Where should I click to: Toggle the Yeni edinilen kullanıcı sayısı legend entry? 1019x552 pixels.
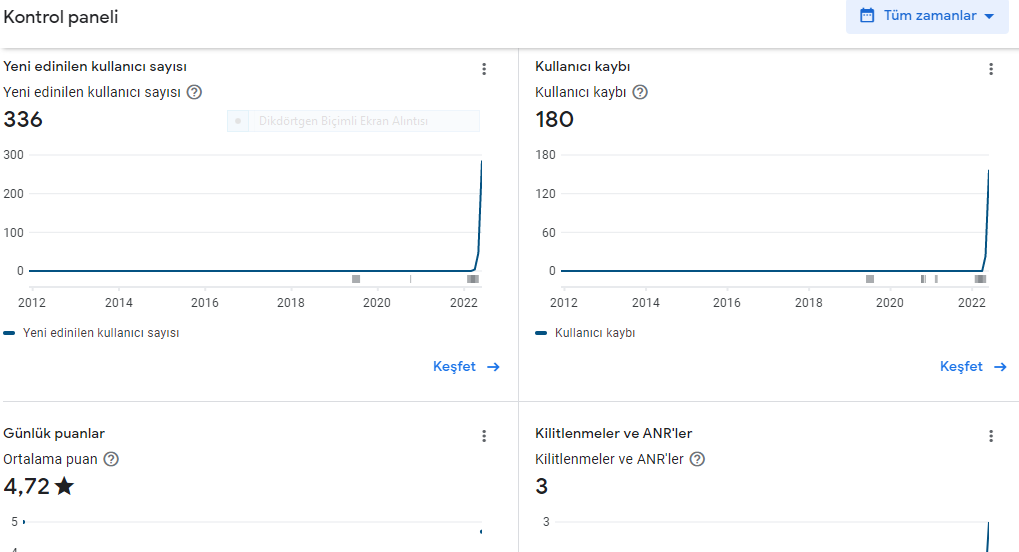(x=91, y=333)
